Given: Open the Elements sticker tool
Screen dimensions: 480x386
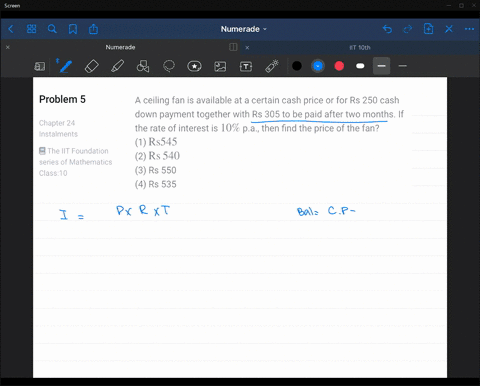Looking at the screenshot, I should pos(194,66).
